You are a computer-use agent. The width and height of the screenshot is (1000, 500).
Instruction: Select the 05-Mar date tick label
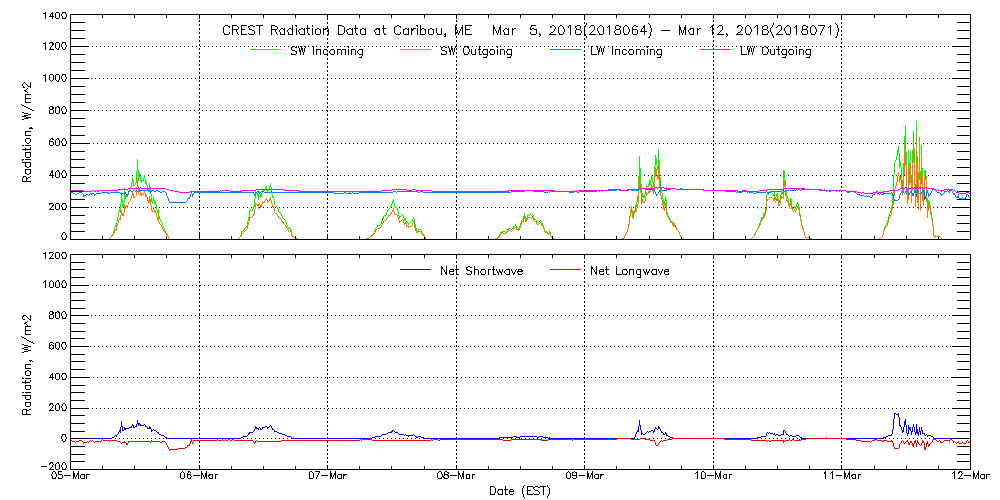click(72, 476)
